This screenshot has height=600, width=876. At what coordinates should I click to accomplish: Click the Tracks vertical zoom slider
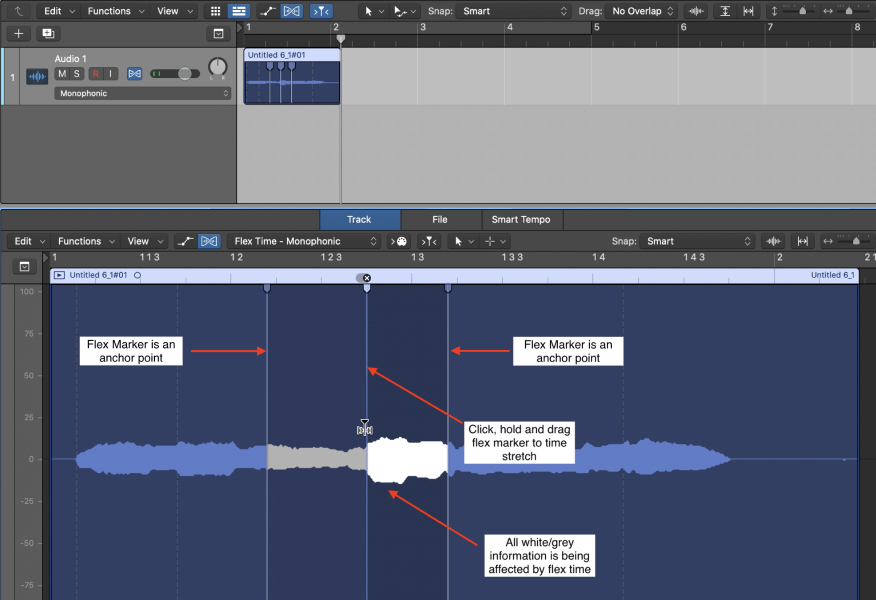(802, 11)
